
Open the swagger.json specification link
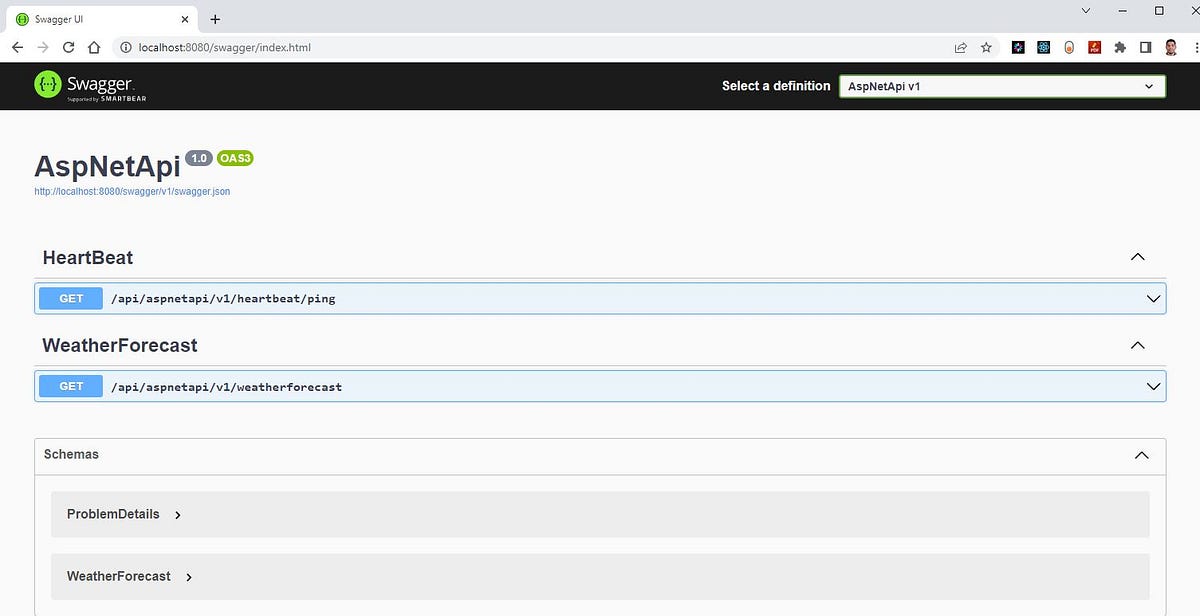coord(131,191)
